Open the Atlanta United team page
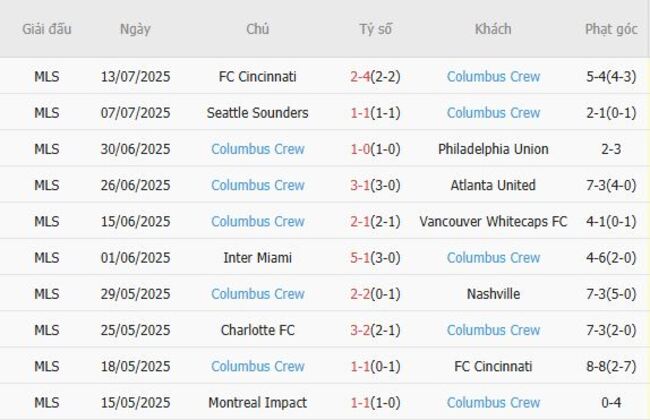 (x=493, y=185)
